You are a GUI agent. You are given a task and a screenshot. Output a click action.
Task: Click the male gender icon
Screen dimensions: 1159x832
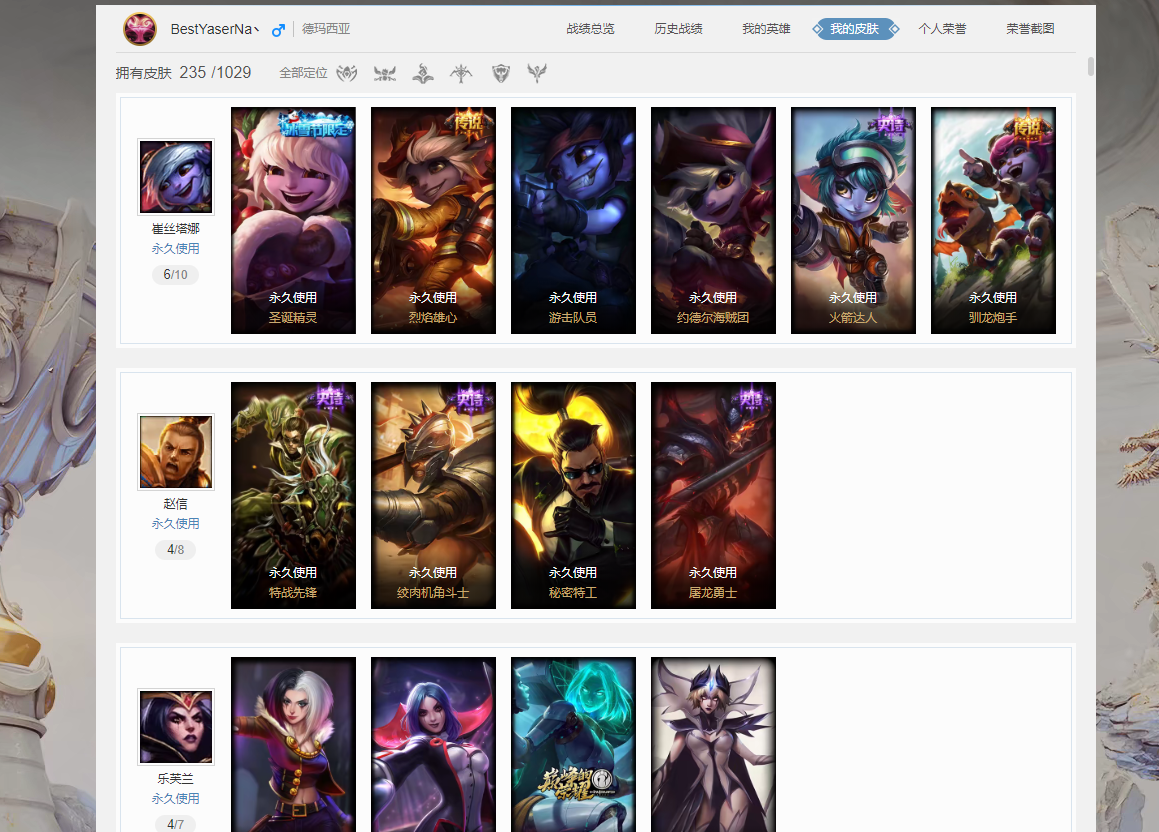pyautogui.click(x=278, y=30)
